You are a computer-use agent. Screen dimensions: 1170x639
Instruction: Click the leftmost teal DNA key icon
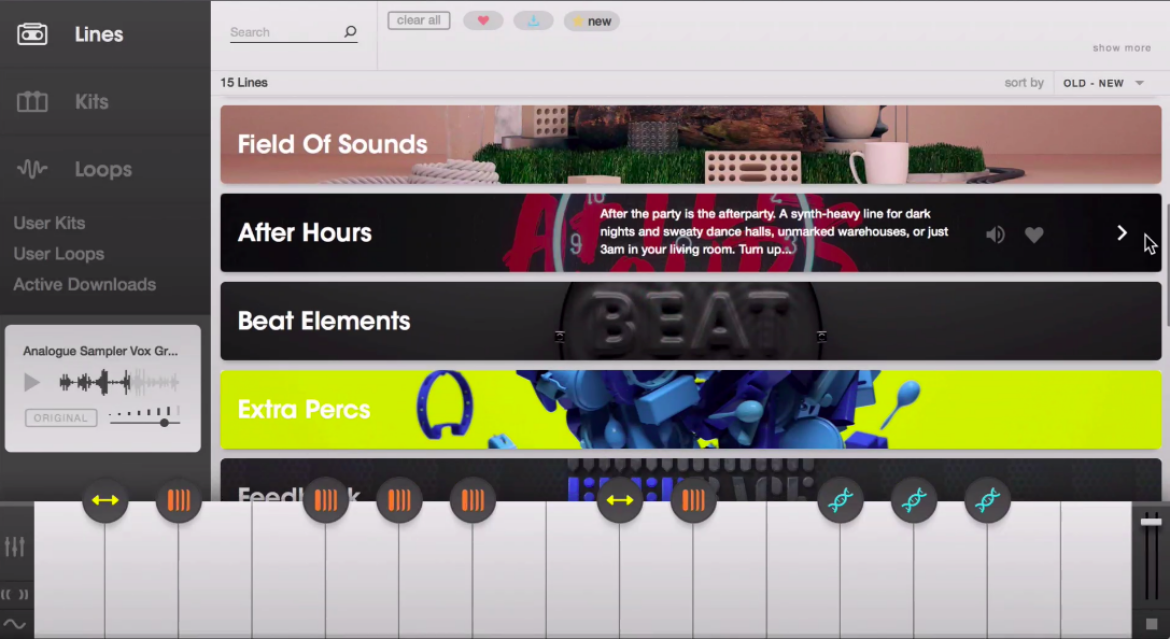point(841,500)
